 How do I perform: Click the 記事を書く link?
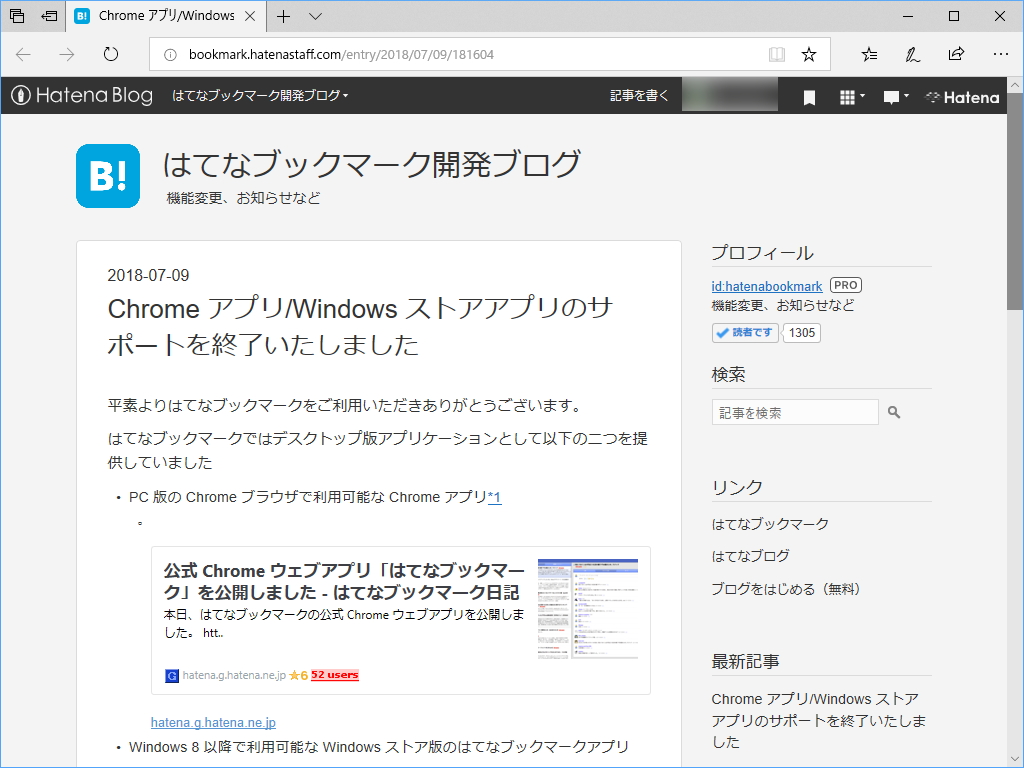(x=640, y=96)
